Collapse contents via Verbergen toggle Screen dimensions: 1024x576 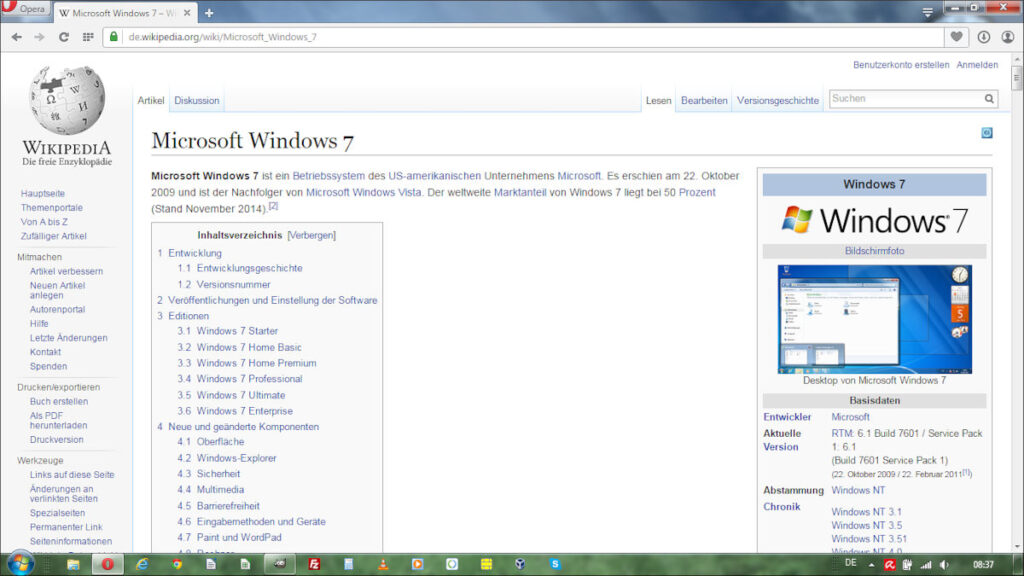312,235
